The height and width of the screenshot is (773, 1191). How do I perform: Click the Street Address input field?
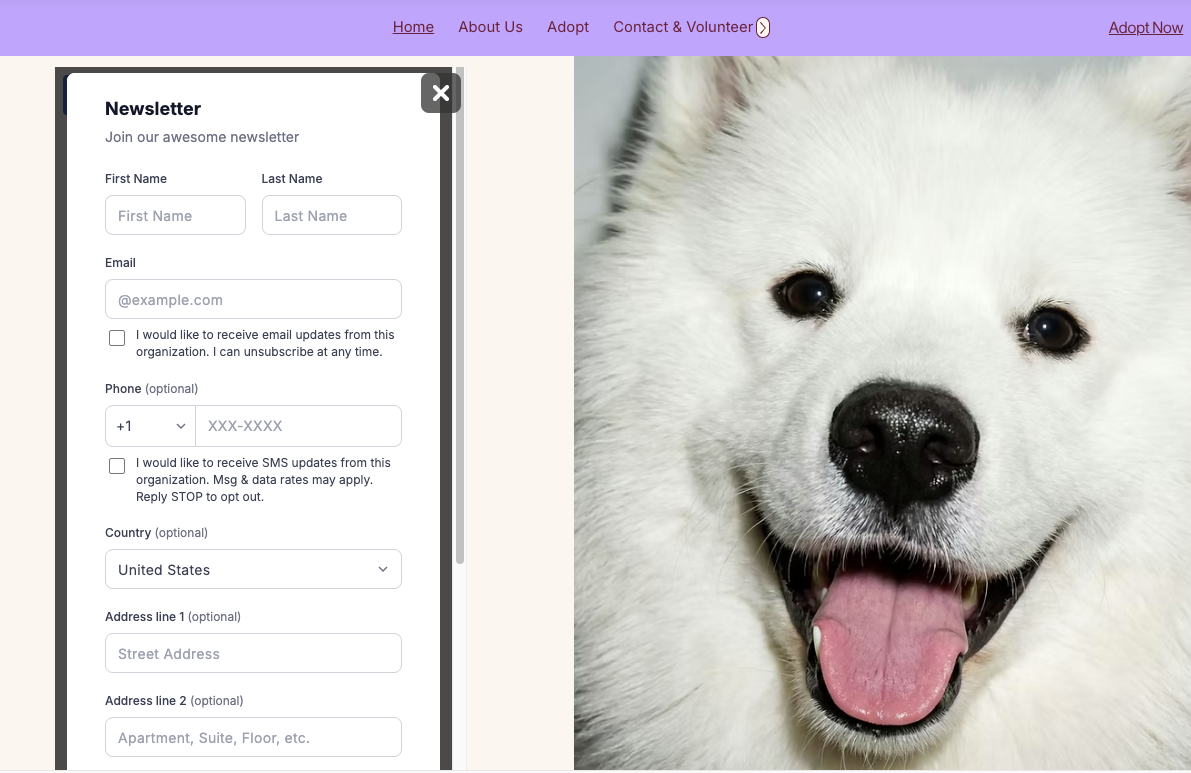(x=254, y=653)
